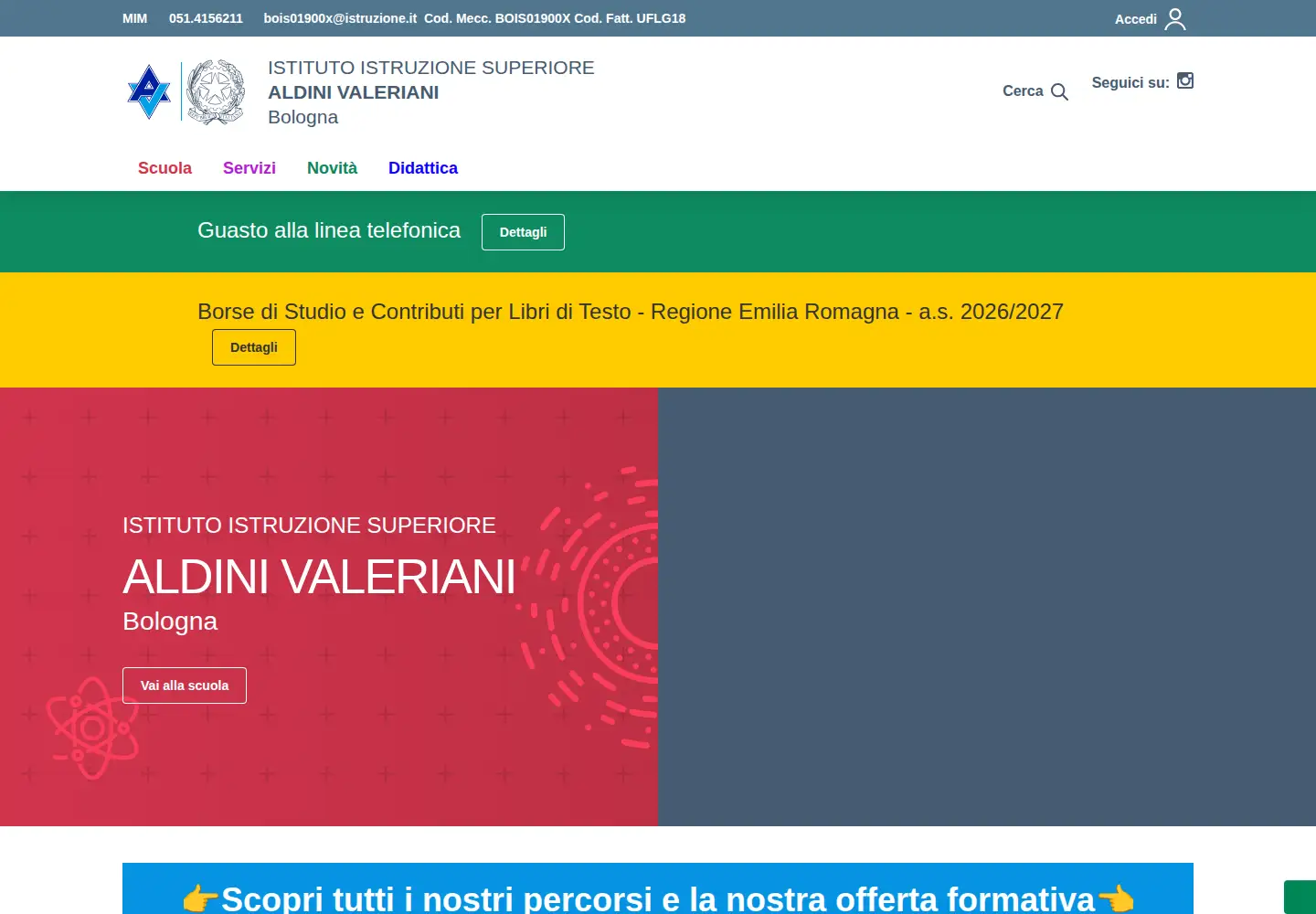Image resolution: width=1316 pixels, height=914 pixels.
Task: Open the Instagram icon next to Seguici su
Action: click(x=1185, y=80)
